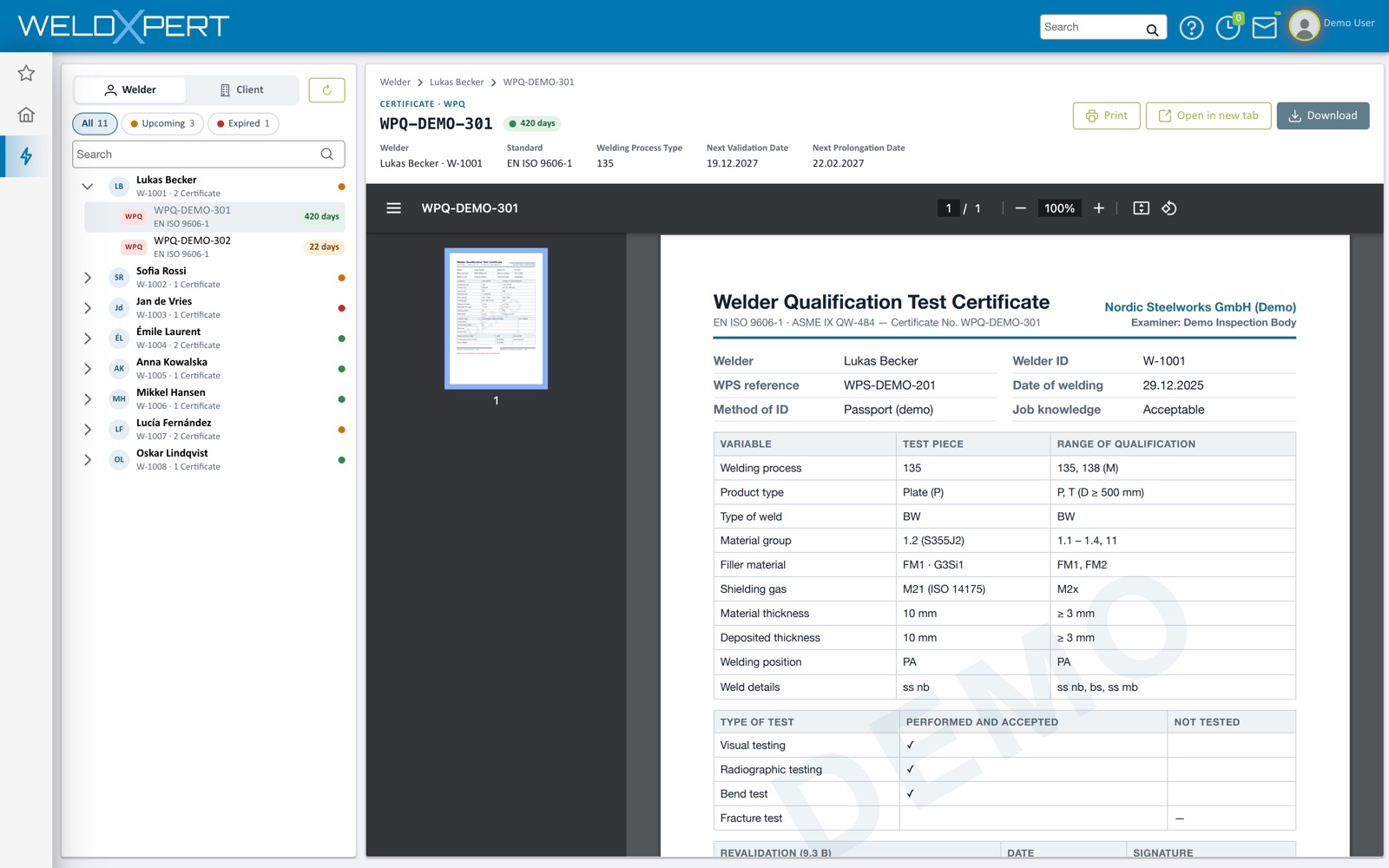Zoom out the PDF document
Image resolution: width=1389 pixels, height=868 pixels.
[1021, 208]
